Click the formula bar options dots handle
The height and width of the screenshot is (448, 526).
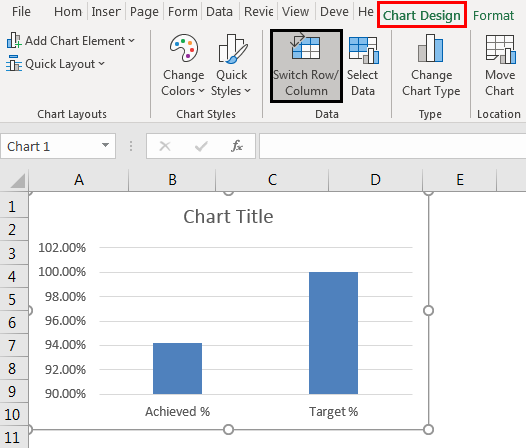click(131, 146)
